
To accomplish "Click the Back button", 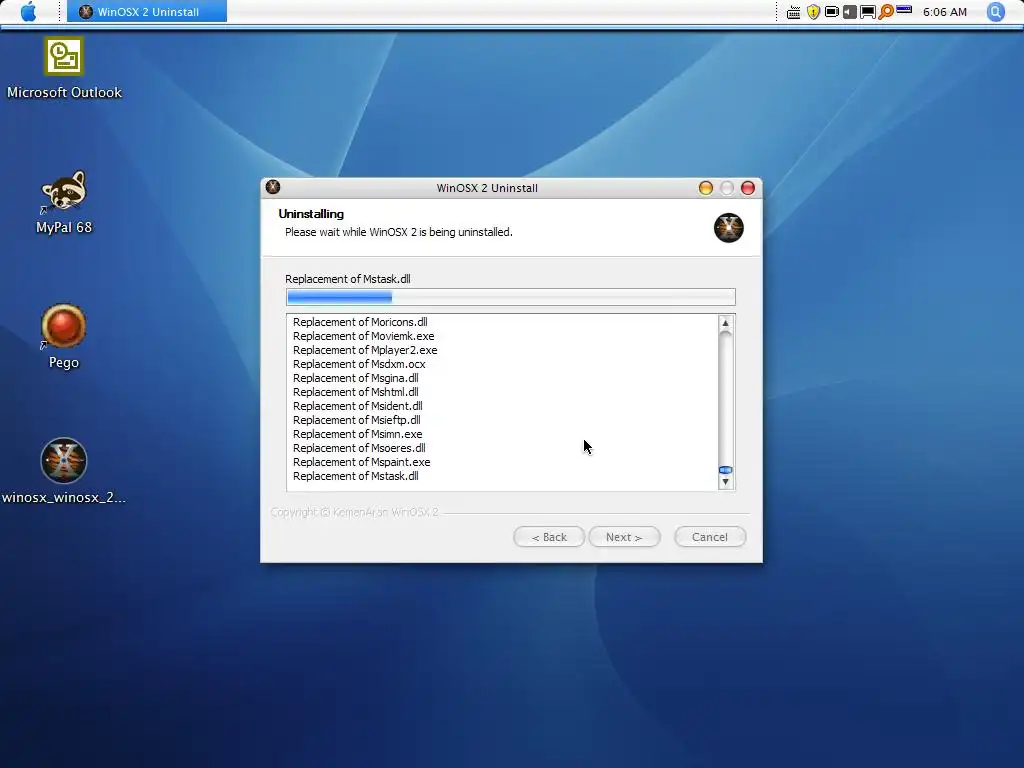I will pos(549,537).
